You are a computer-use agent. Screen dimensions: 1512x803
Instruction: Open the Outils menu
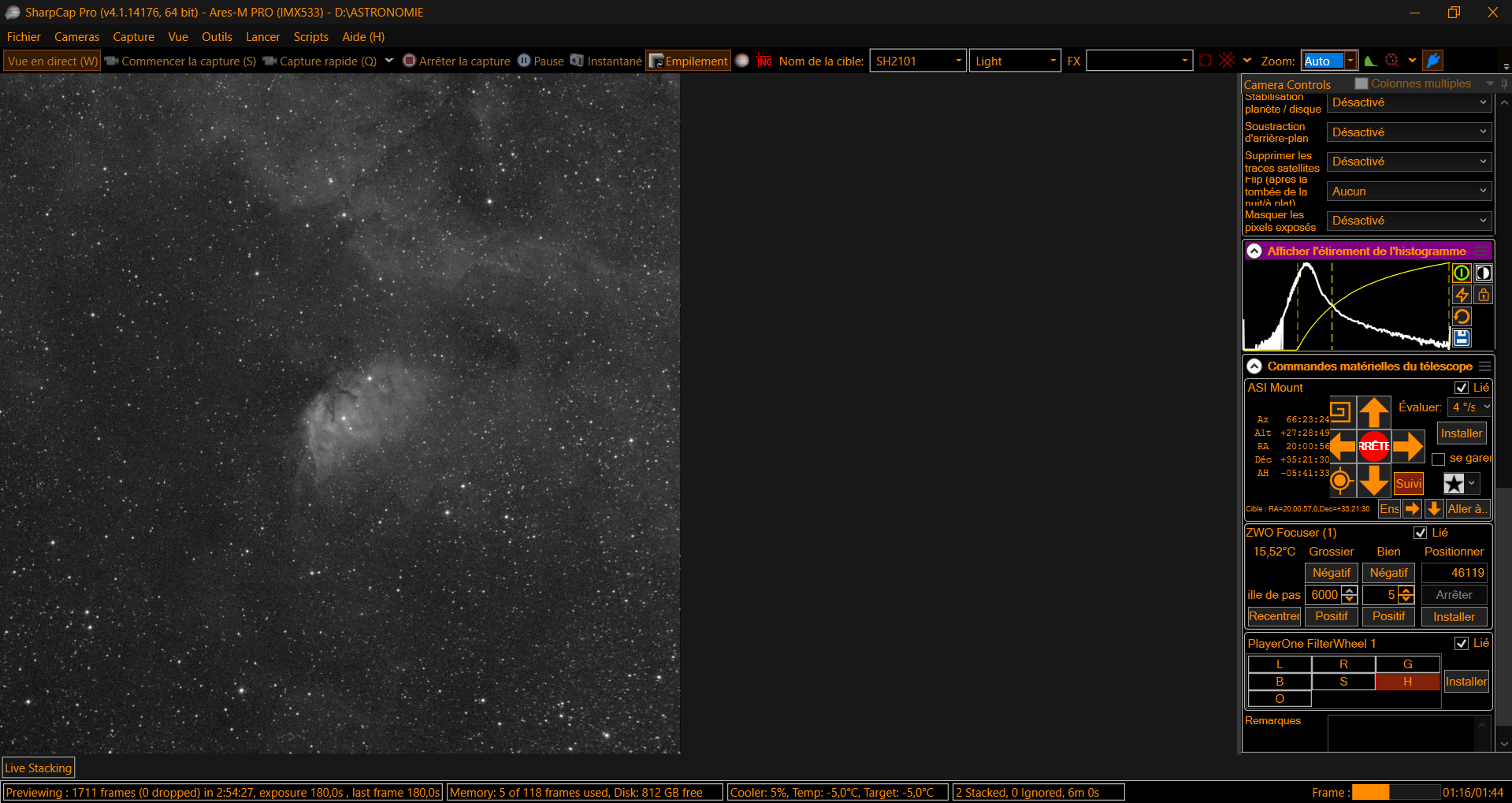[x=217, y=37]
